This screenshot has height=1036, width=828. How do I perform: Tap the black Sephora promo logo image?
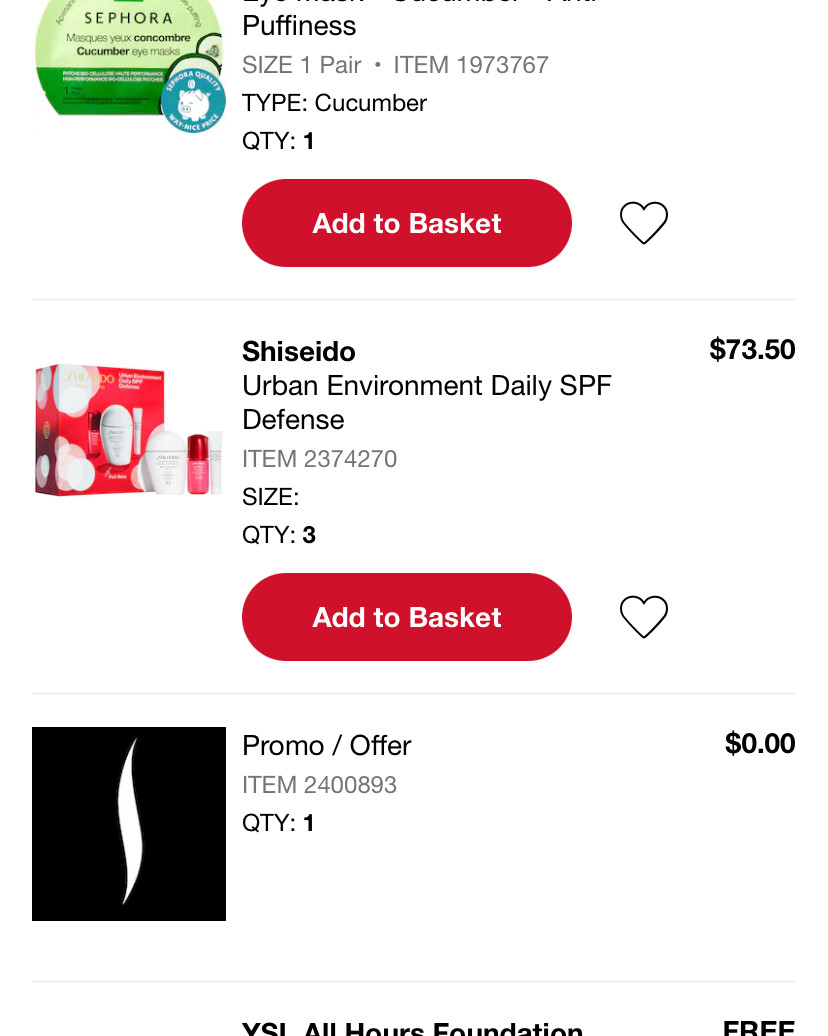(x=129, y=823)
